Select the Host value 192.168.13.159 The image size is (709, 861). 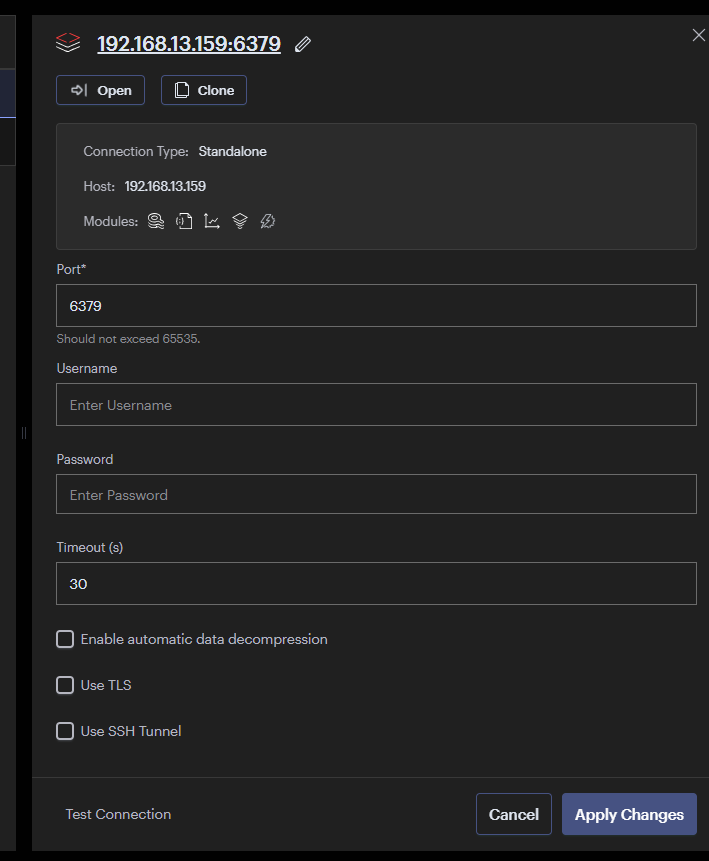(165, 187)
